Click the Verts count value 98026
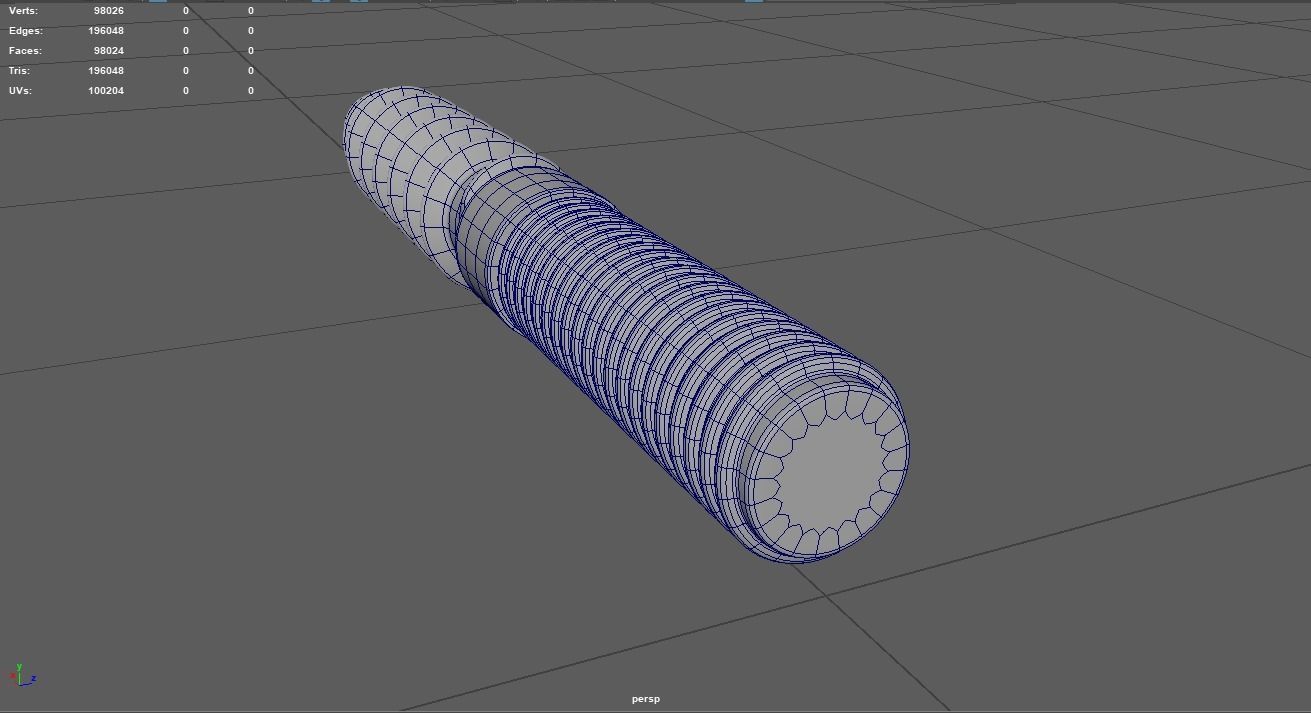The image size is (1311, 713). coord(108,11)
